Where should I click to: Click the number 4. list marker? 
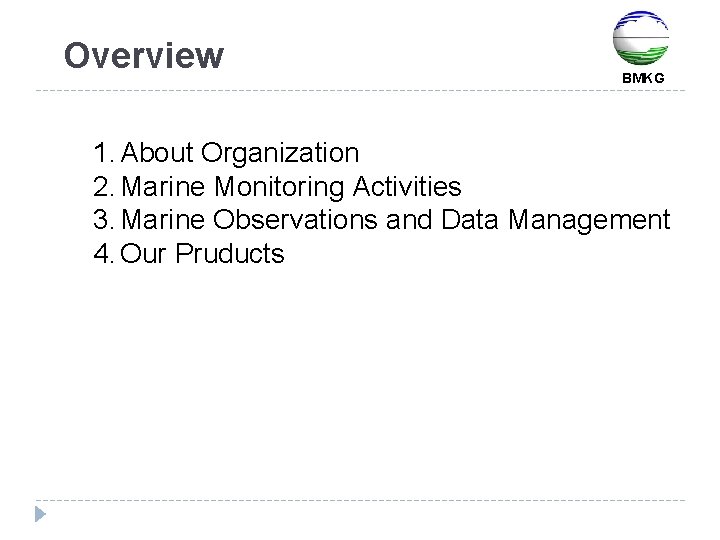[104, 254]
